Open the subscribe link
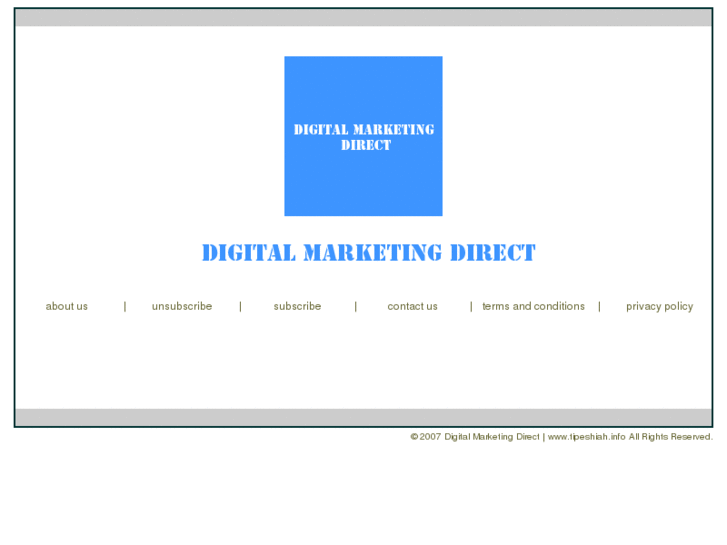727x545 pixels. (297, 306)
